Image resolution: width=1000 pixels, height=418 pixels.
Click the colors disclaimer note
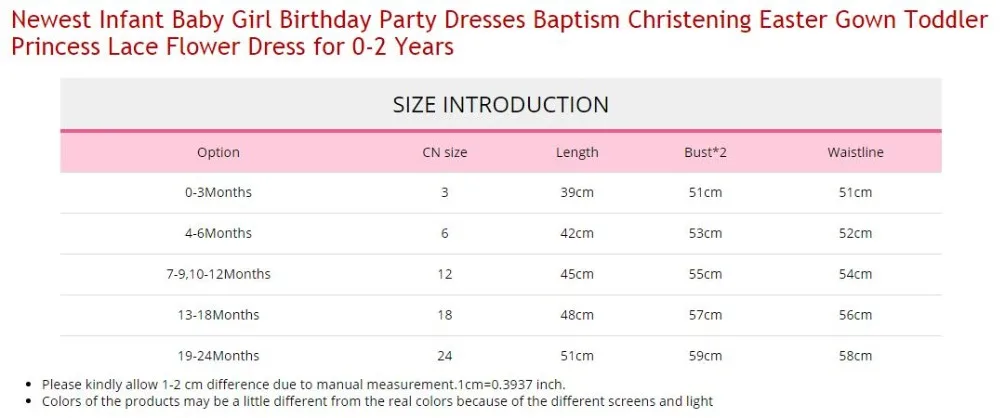pyautogui.click(x=378, y=401)
